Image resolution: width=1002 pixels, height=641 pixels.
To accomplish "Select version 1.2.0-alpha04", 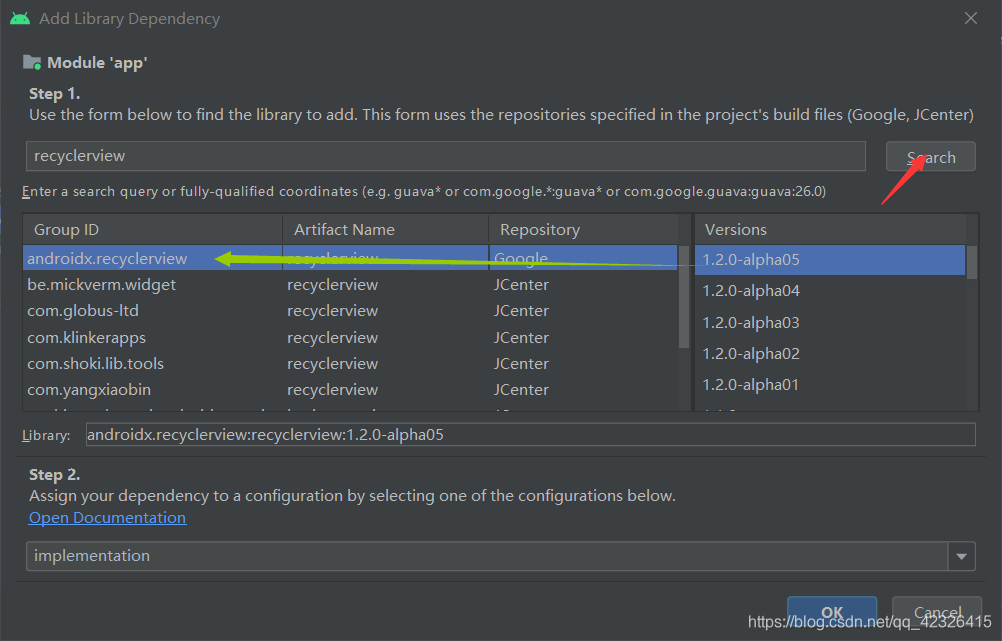I will 830,291.
